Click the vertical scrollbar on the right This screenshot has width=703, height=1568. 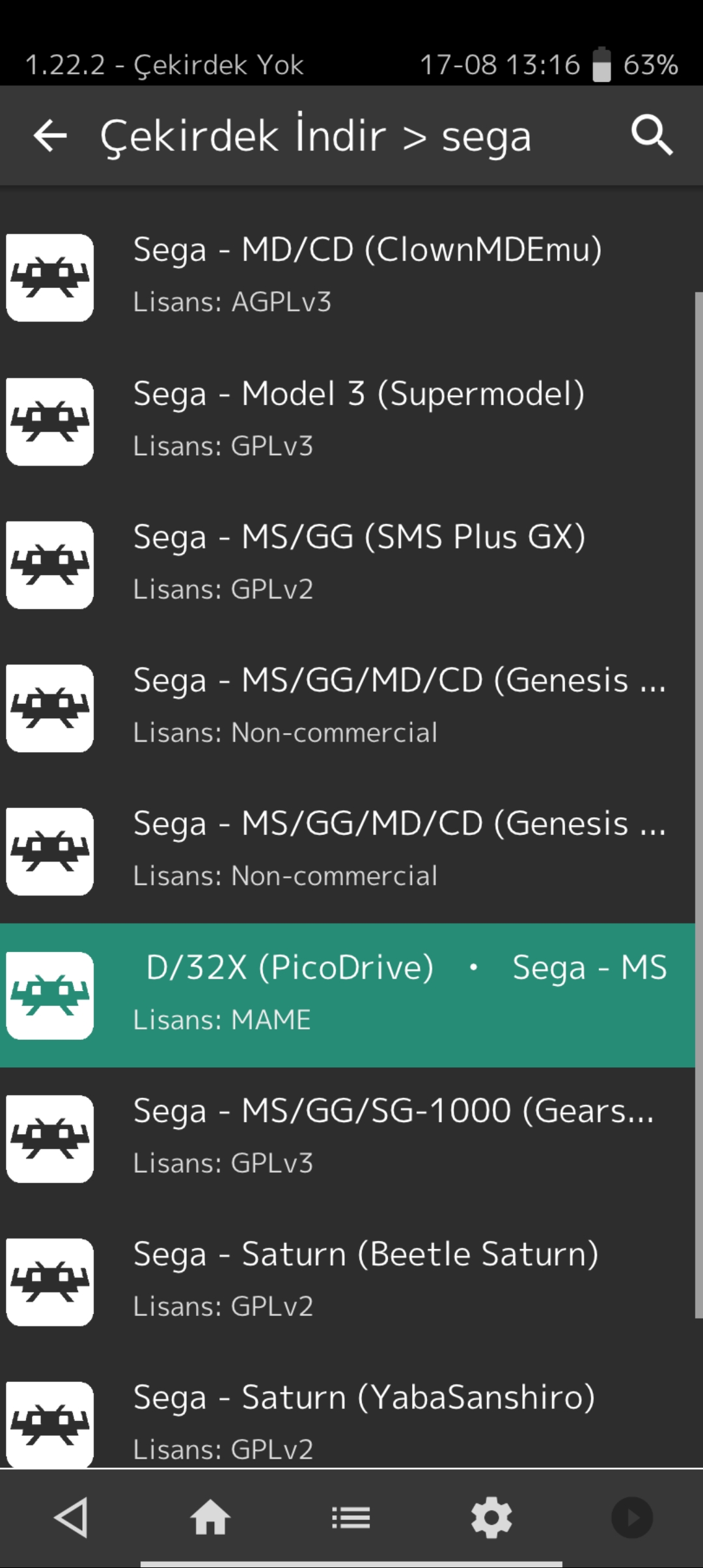(699, 805)
